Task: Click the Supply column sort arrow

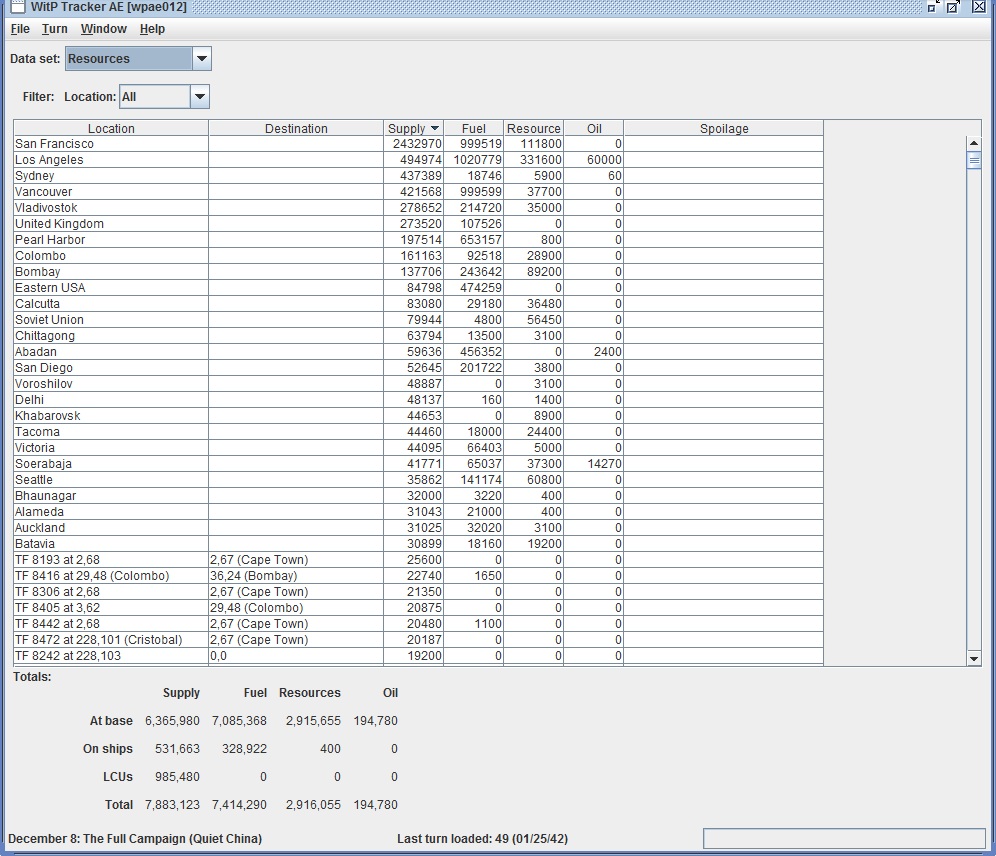Action: point(434,129)
